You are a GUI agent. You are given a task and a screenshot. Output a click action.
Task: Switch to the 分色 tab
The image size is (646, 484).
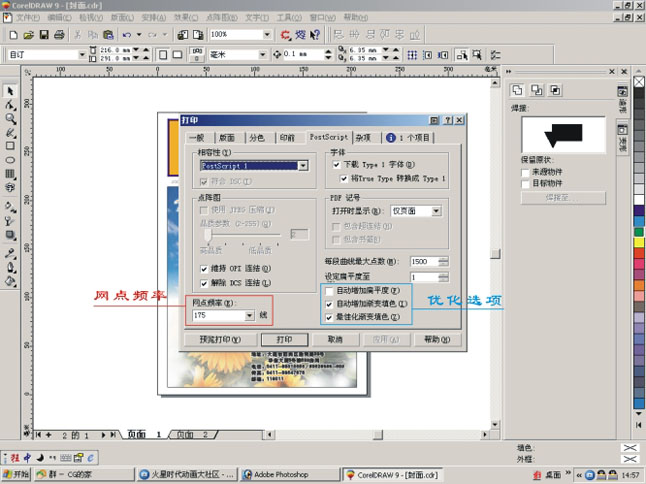[257, 137]
